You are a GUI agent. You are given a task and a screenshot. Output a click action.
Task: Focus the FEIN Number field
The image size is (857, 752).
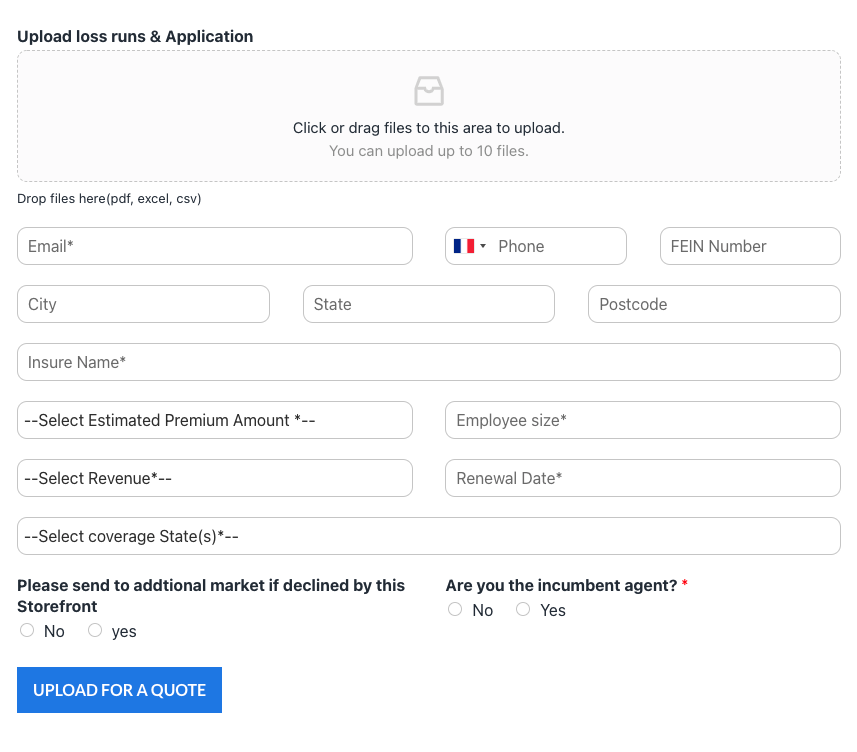pos(750,246)
